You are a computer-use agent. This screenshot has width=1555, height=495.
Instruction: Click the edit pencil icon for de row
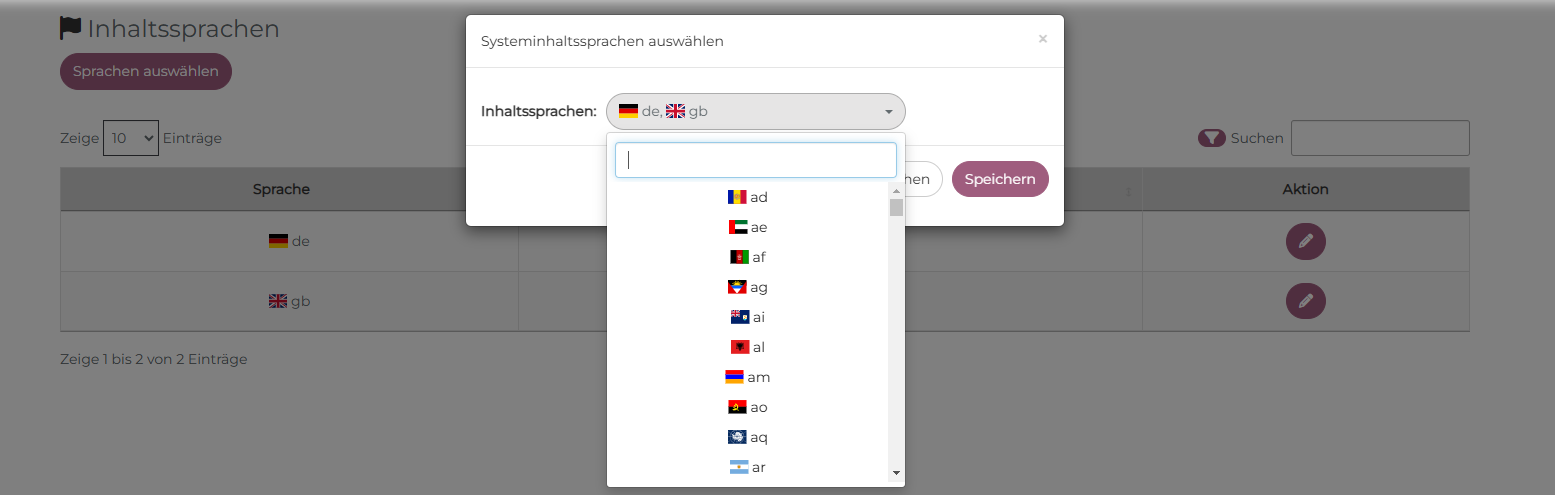[x=1305, y=242]
